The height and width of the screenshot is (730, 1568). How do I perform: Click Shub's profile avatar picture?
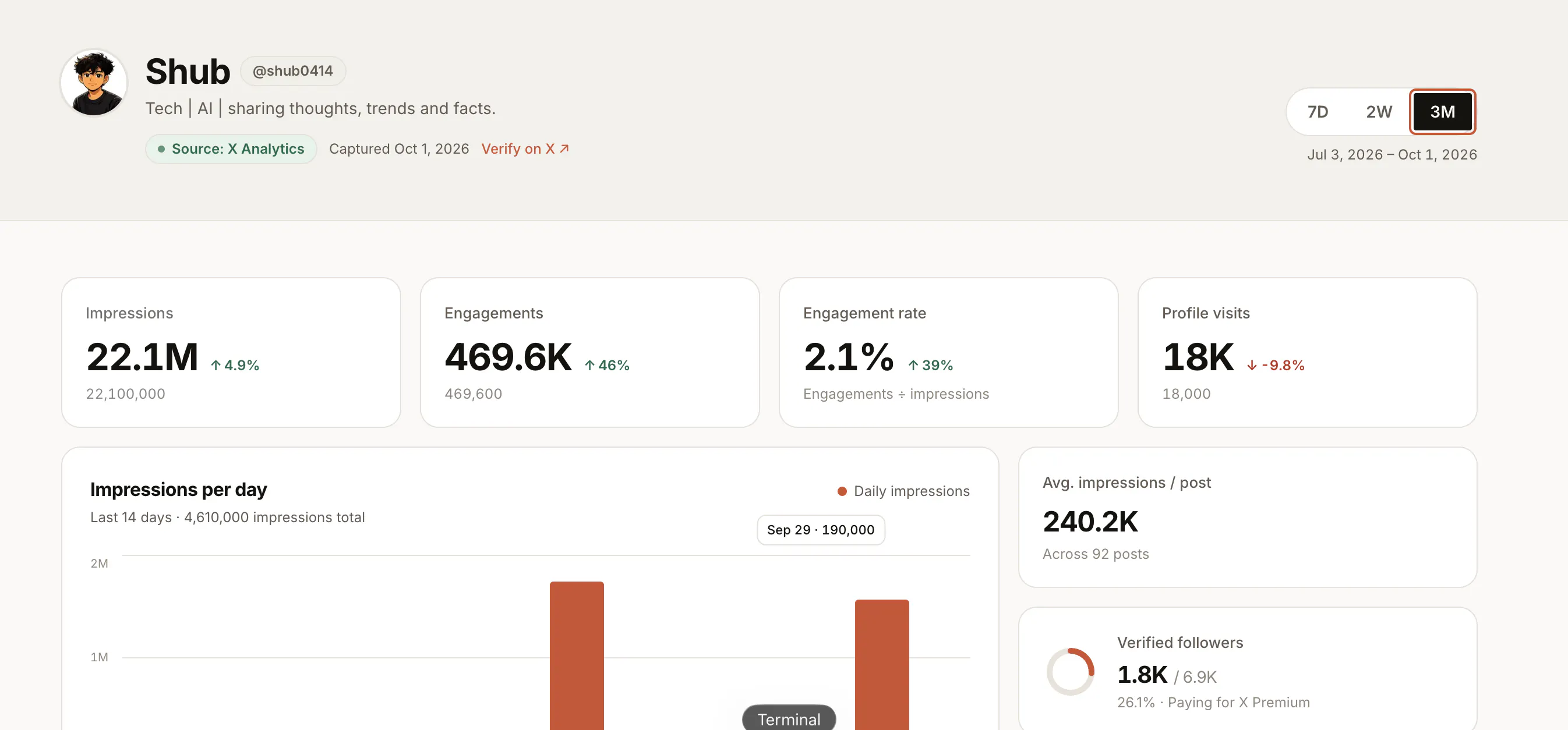pyautogui.click(x=94, y=83)
